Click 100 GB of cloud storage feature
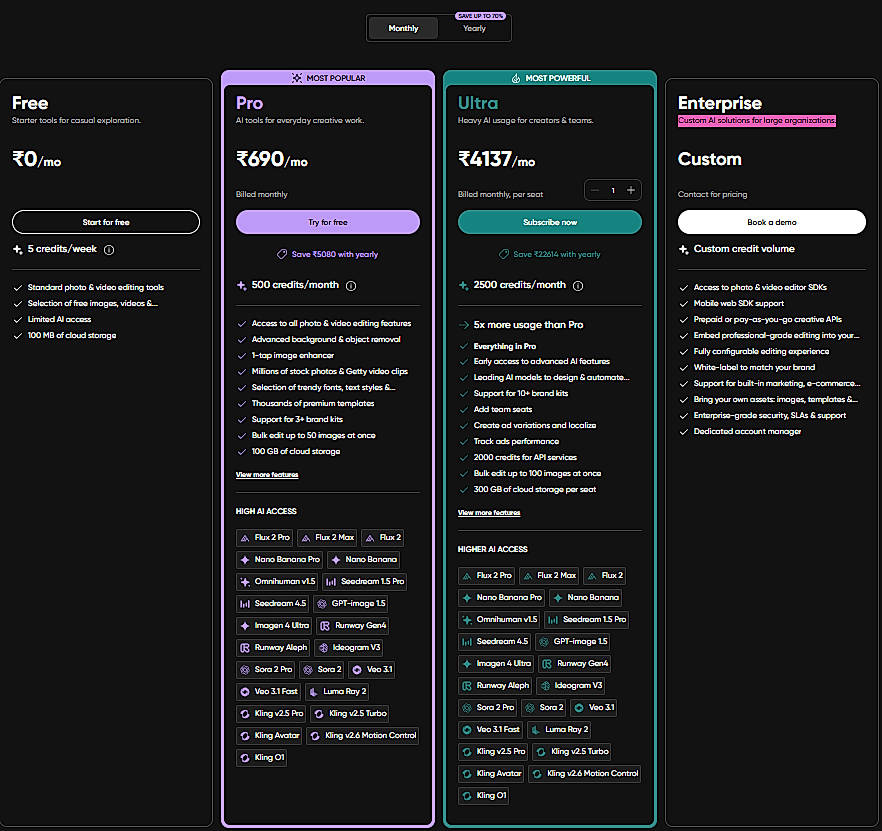This screenshot has width=882, height=831. tap(296, 451)
